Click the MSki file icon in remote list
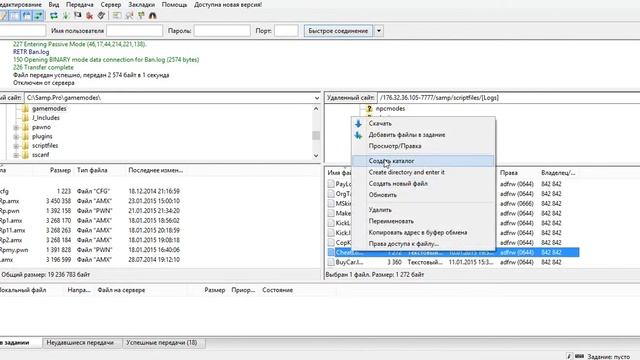Screen dimensions: 640x360 331,204
